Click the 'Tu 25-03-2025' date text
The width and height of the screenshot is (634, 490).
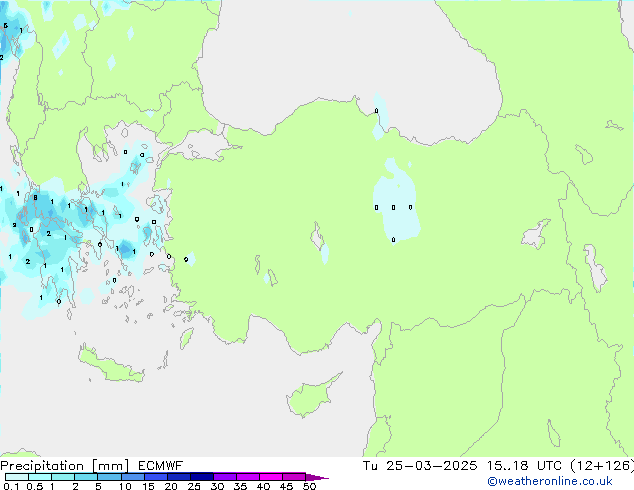420,466
